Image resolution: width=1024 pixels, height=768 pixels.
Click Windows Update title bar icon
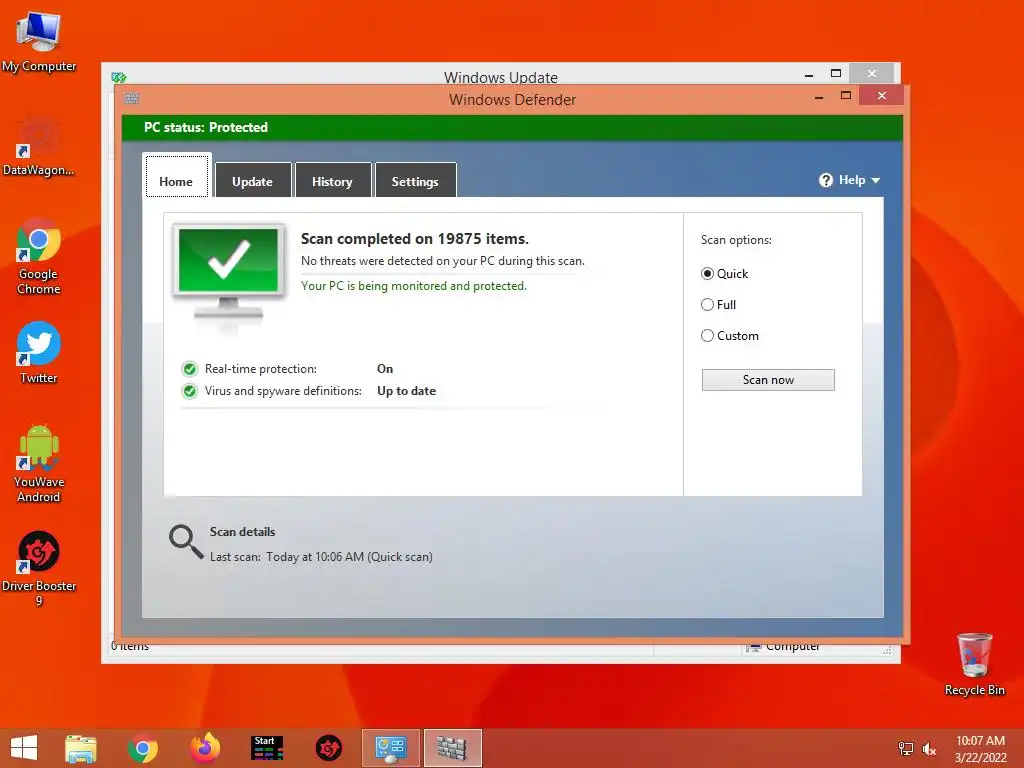click(x=118, y=77)
